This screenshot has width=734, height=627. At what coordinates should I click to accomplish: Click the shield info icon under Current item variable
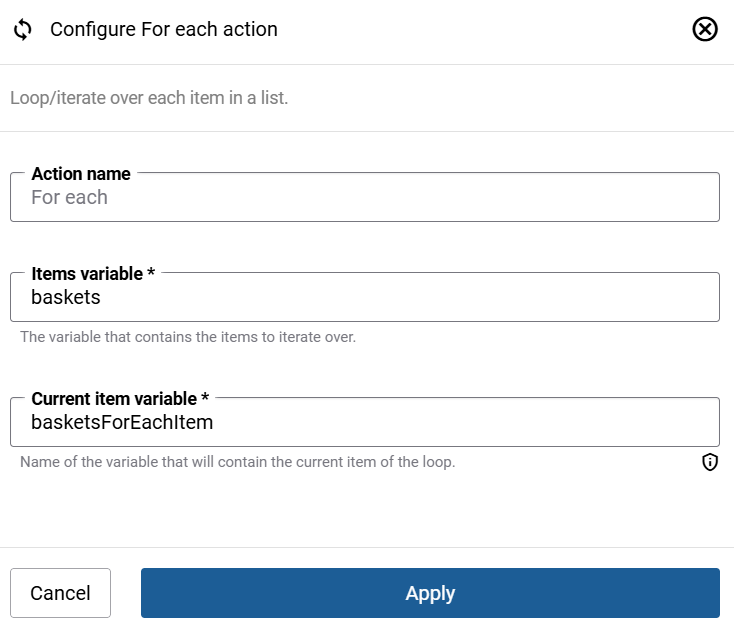[710, 462]
